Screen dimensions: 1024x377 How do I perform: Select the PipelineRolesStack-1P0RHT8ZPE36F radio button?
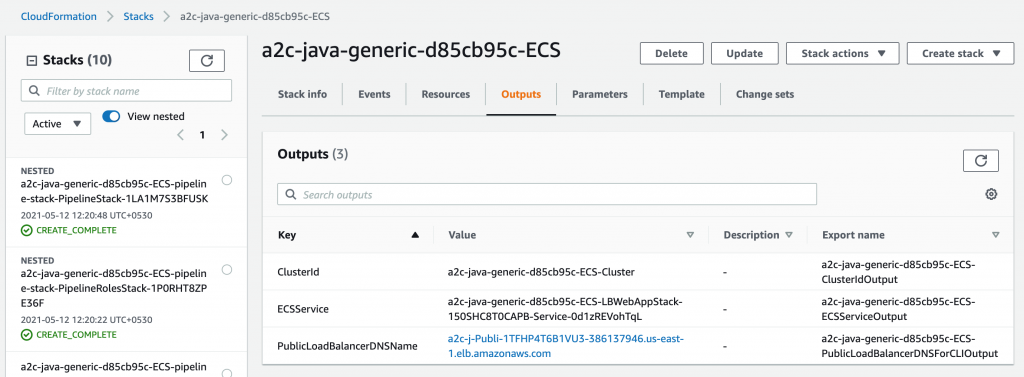click(227, 269)
